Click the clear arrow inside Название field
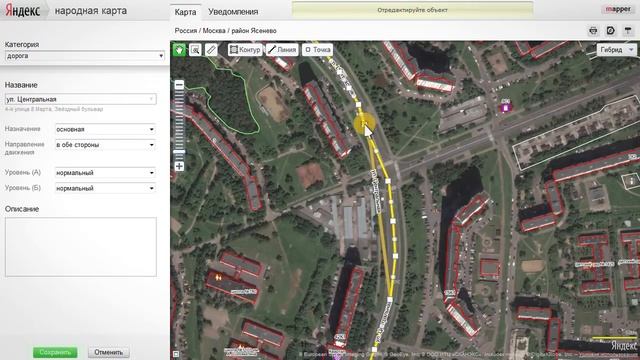Image resolution: width=640 pixels, height=360 pixels. (151, 99)
